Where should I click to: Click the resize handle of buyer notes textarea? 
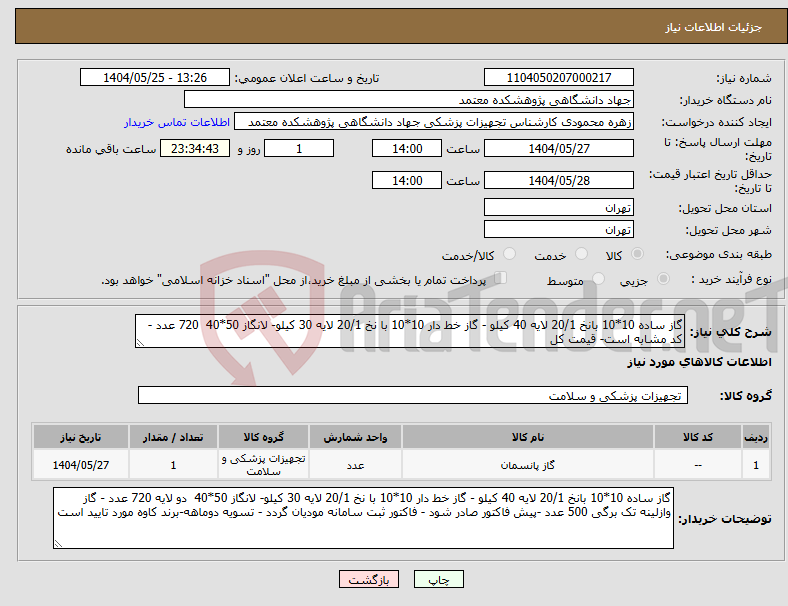[58, 544]
